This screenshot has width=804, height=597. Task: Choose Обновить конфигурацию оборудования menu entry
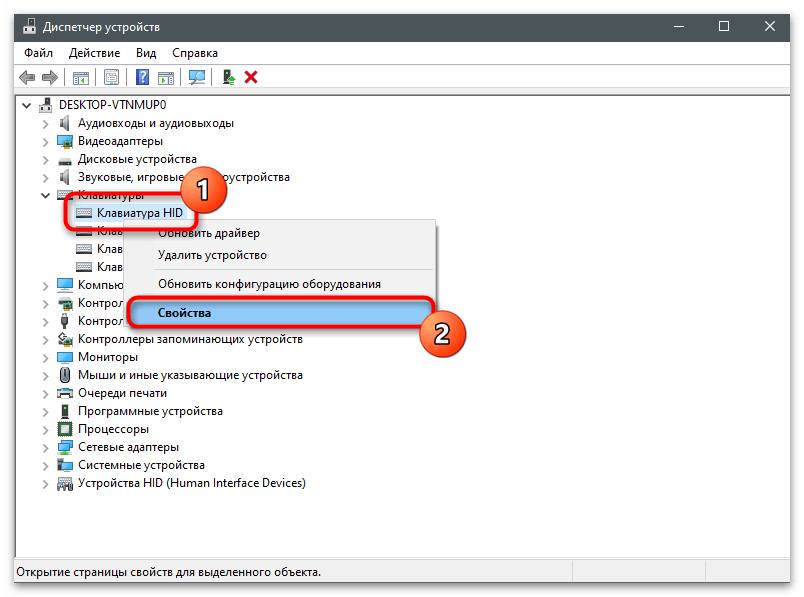(x=279, y=284)
